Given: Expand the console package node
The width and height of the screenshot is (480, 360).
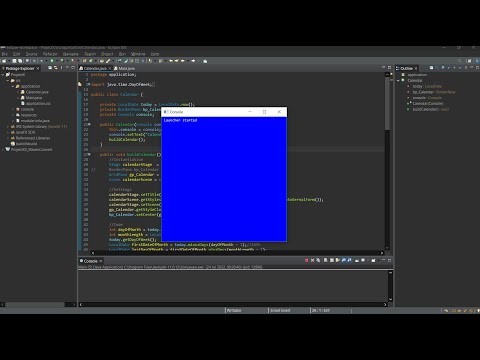Looking at the screenshot, I should [x=13, y=109].
